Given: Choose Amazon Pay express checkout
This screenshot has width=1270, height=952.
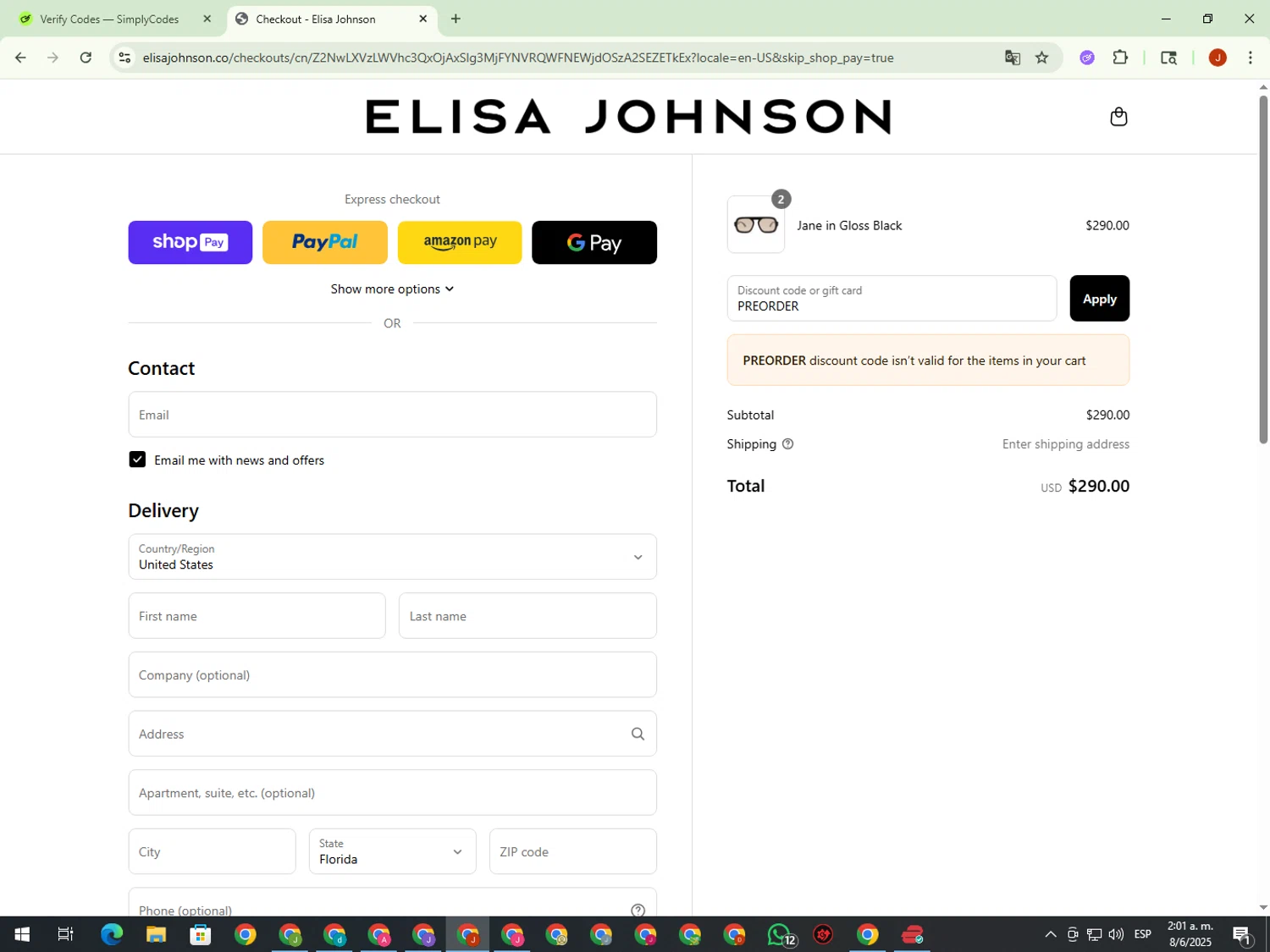Looking at the screenshot, I should (x=460, y=243).
